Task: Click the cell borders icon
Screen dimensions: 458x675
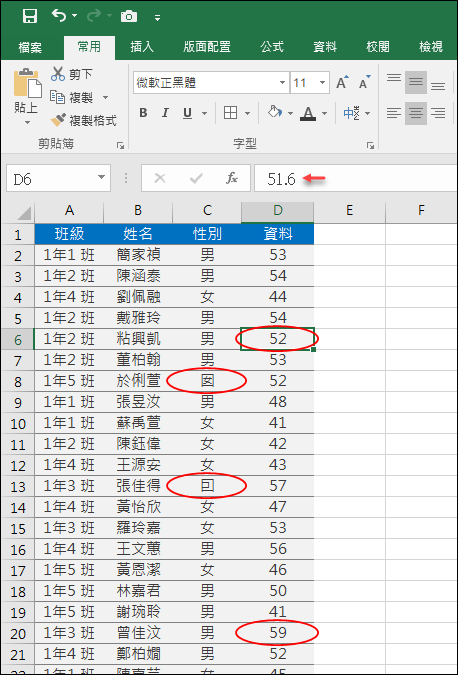Action: [231, 113]
